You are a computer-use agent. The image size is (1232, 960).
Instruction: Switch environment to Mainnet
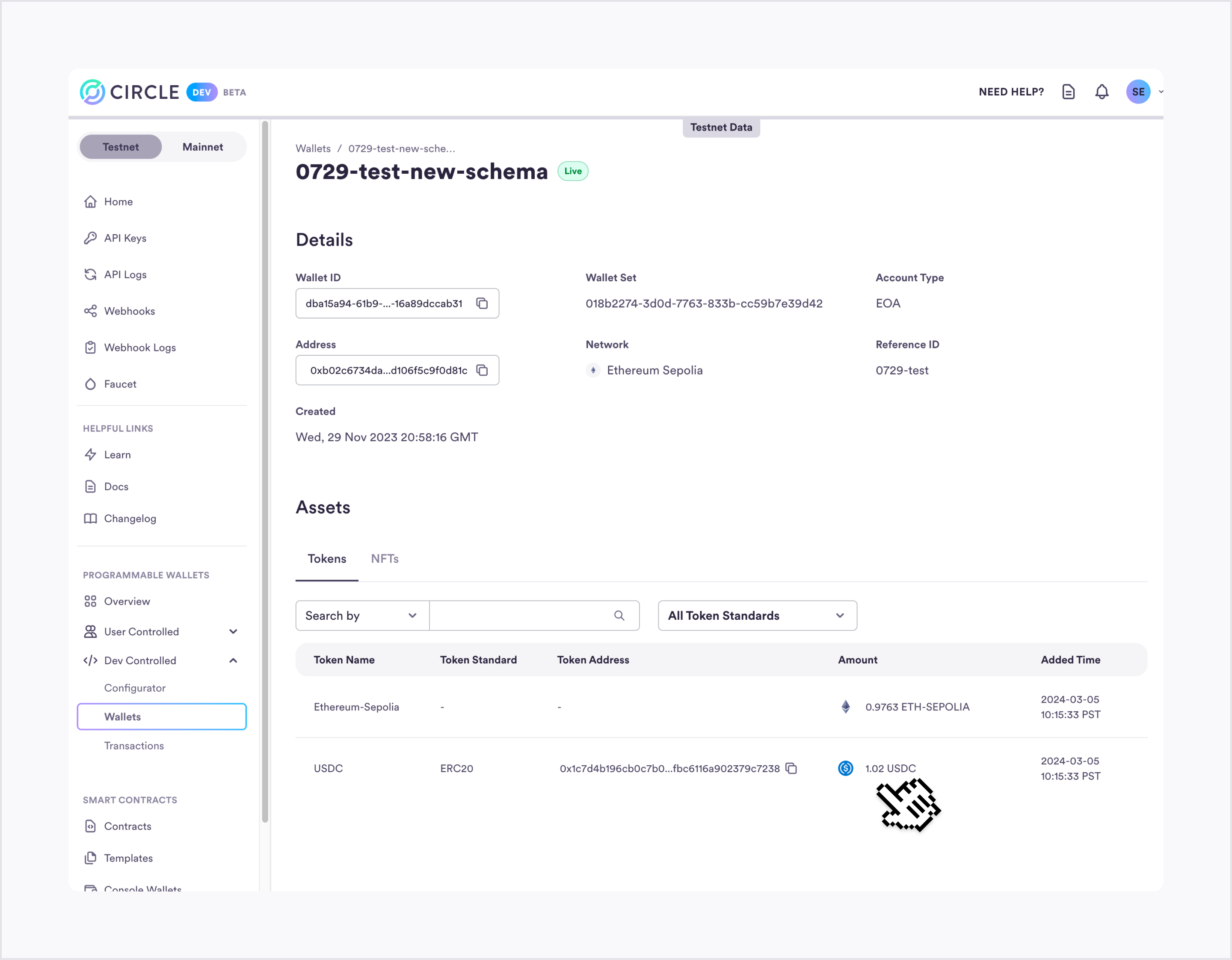pos(202,147)
